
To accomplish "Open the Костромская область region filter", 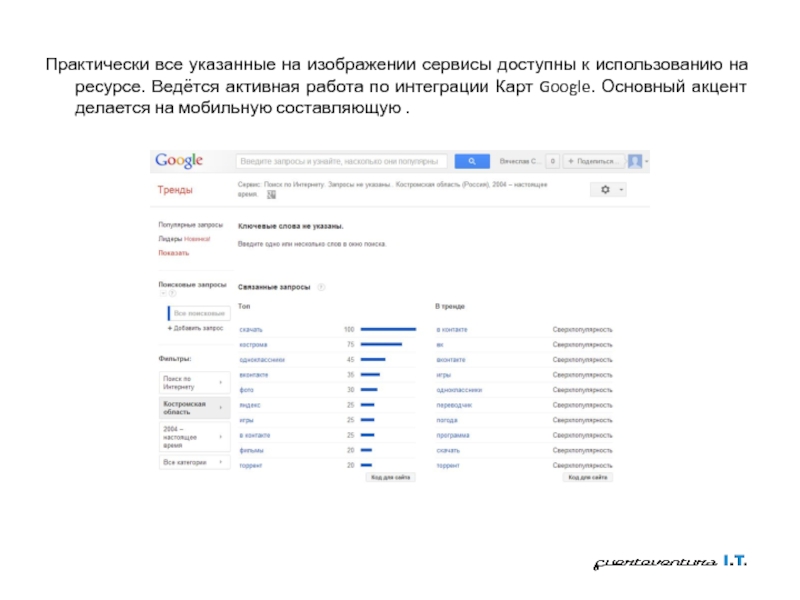I will (x=194, y=408).
